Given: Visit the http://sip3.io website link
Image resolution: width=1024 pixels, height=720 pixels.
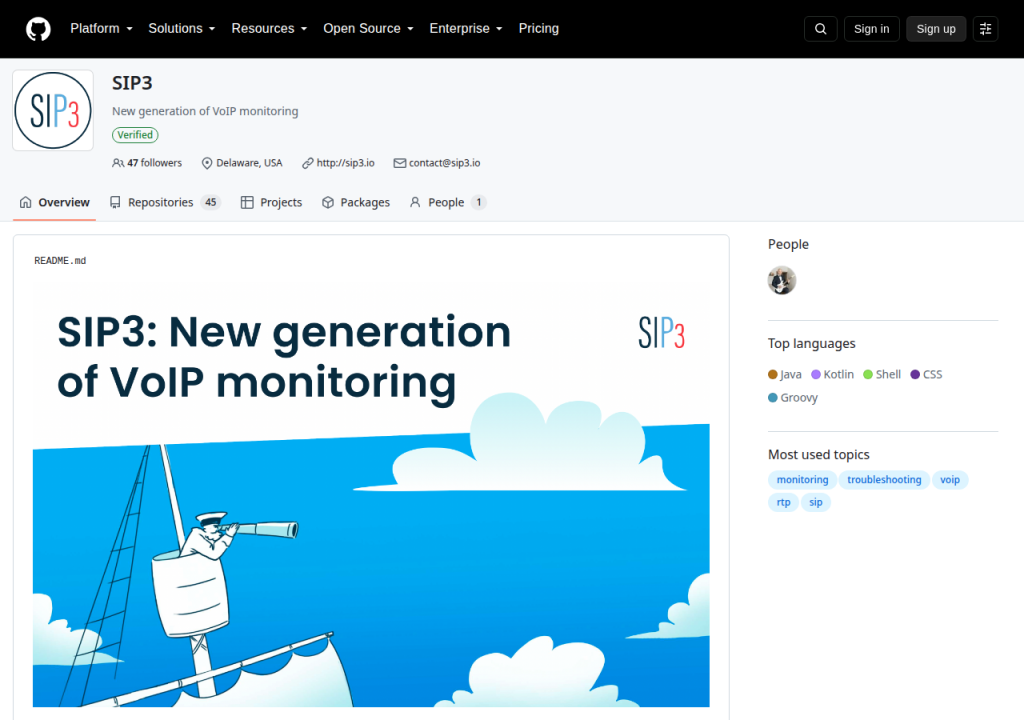Looking at the screenshot, I should (345, 163).
